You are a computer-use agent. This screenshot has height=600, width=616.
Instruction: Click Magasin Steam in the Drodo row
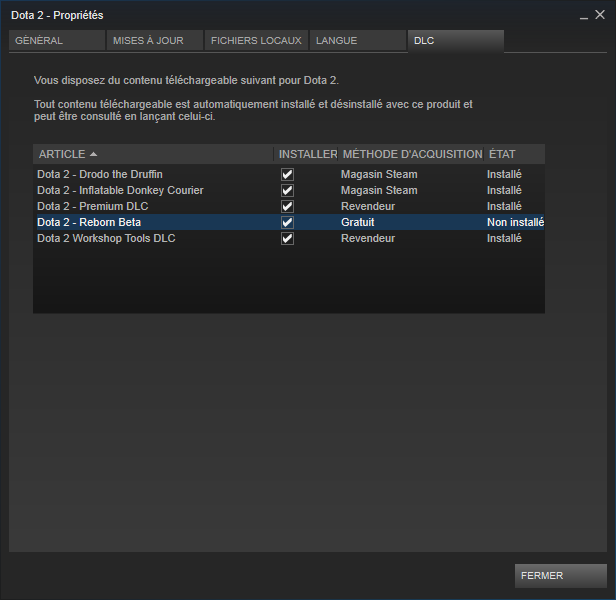click(379, 174)
